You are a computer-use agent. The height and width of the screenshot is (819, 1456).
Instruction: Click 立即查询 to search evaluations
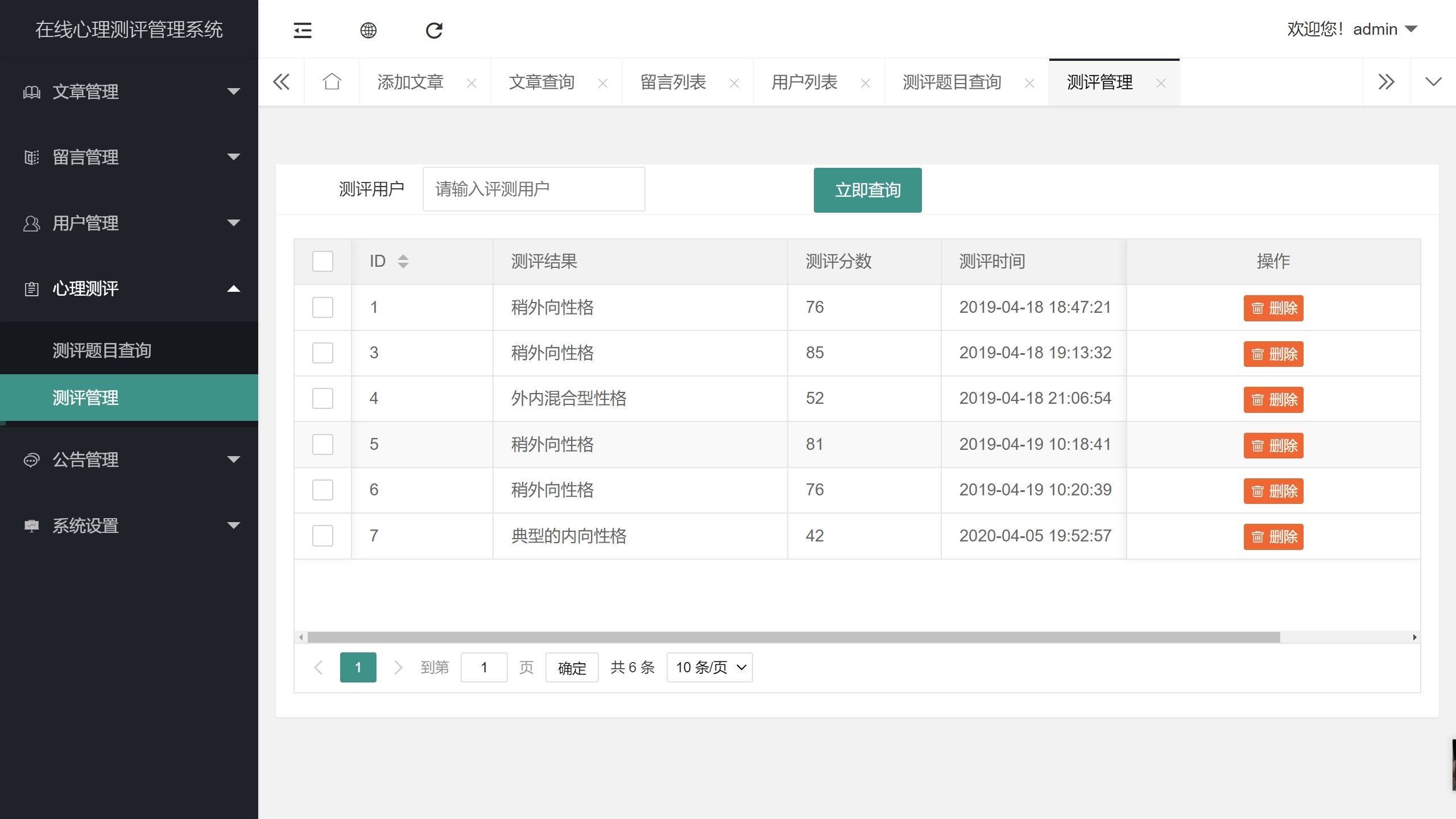click(867, 189)
